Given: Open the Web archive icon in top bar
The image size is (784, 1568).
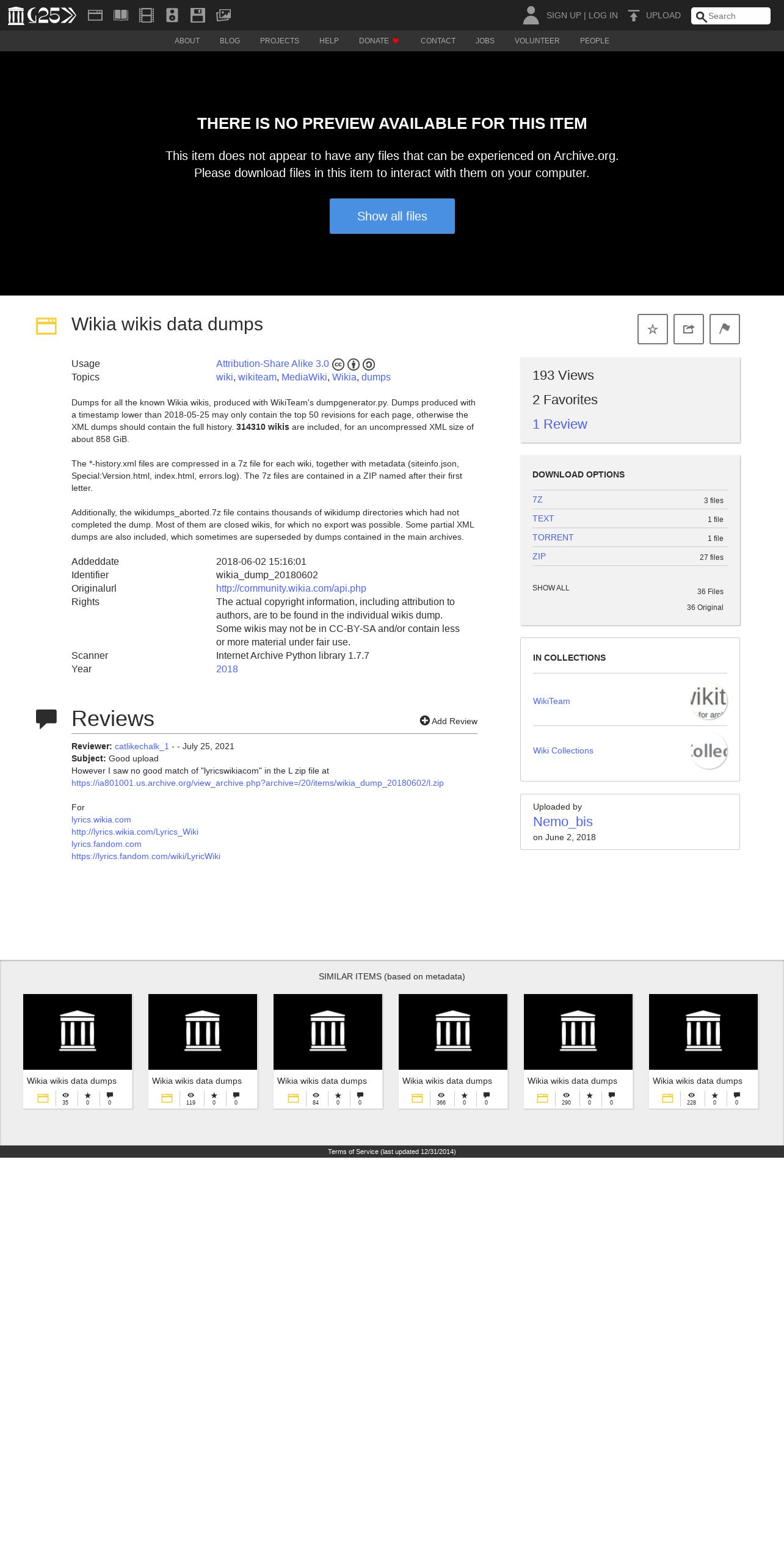Looking at the screenshot, I should (95, 15).
